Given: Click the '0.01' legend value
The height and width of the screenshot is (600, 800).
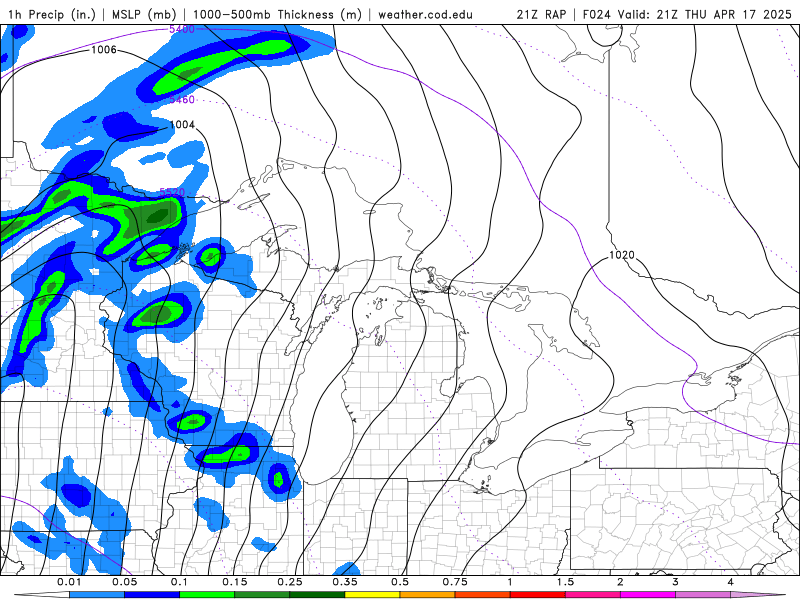Looking at the screenshot, I should pos(69,582).
